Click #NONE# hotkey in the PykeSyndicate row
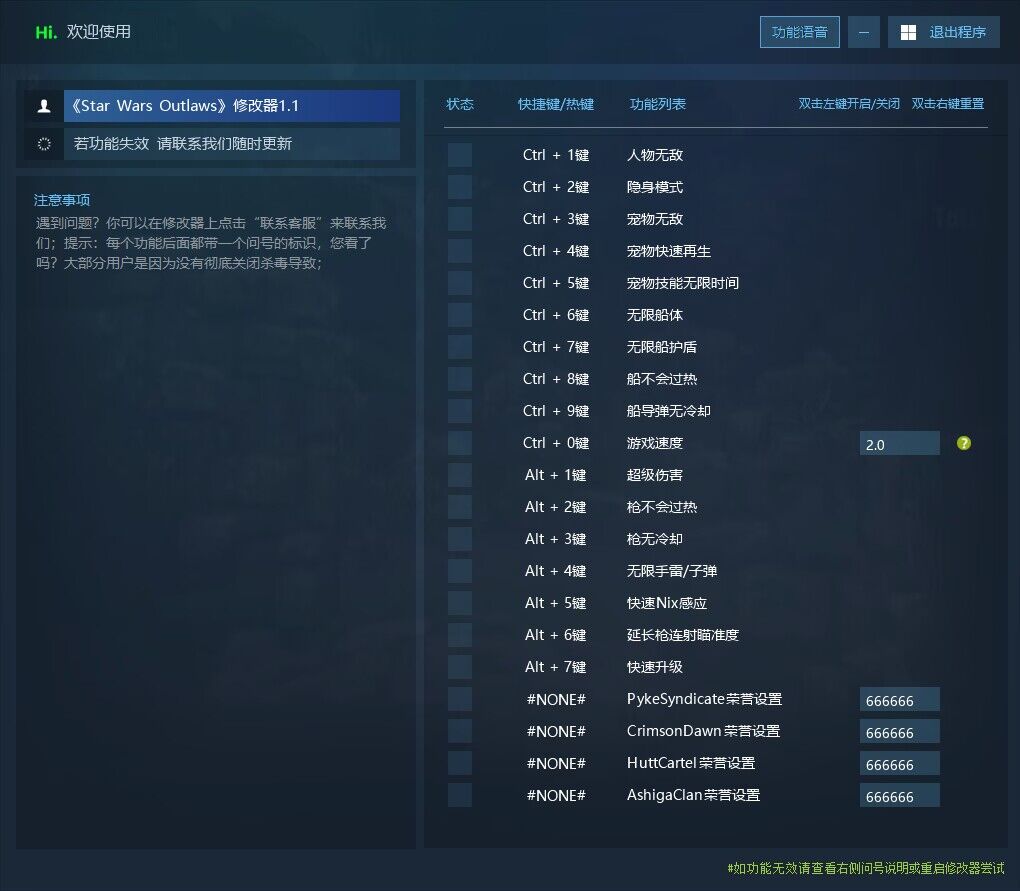Image resolution: width=1020 pixels, height=891 pixels. pyautogui.click(x=556, y=699)
